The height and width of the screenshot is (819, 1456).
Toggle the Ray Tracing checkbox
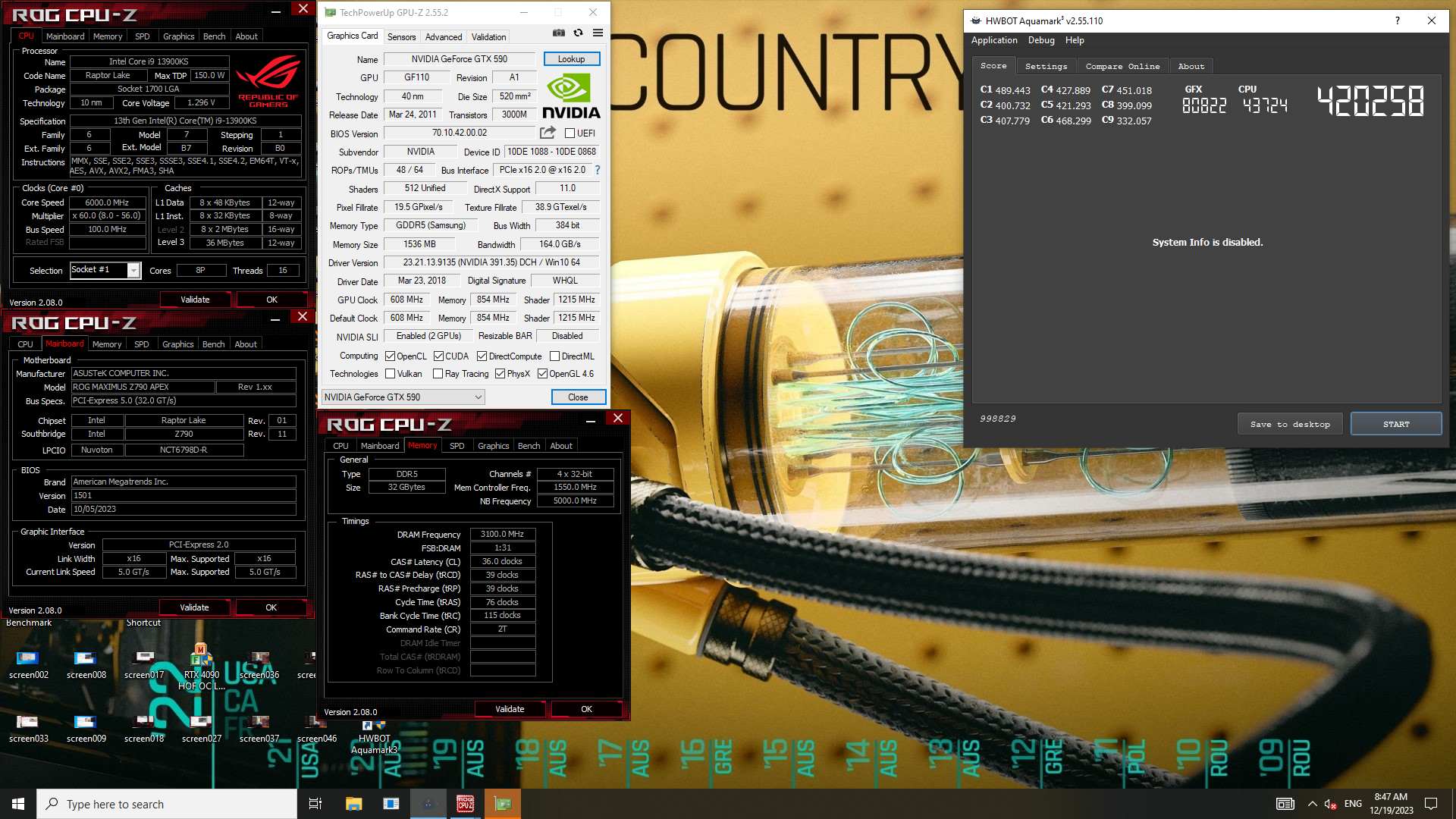pyautogui.click(x=438, y=374)
